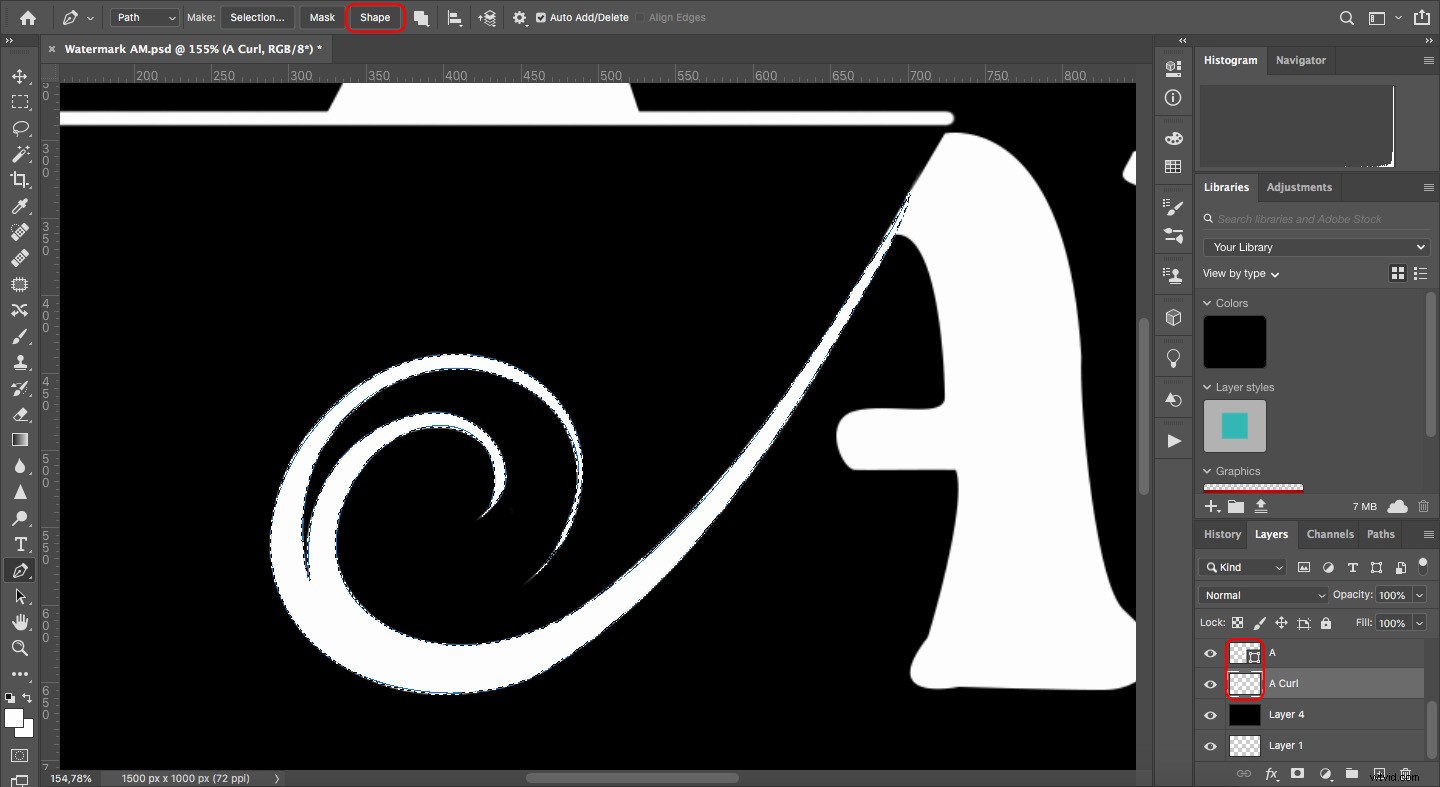Viewport: 1440px width, 787px height.
Task: Click the search icon in the options bar
Action: point(1346,17)
